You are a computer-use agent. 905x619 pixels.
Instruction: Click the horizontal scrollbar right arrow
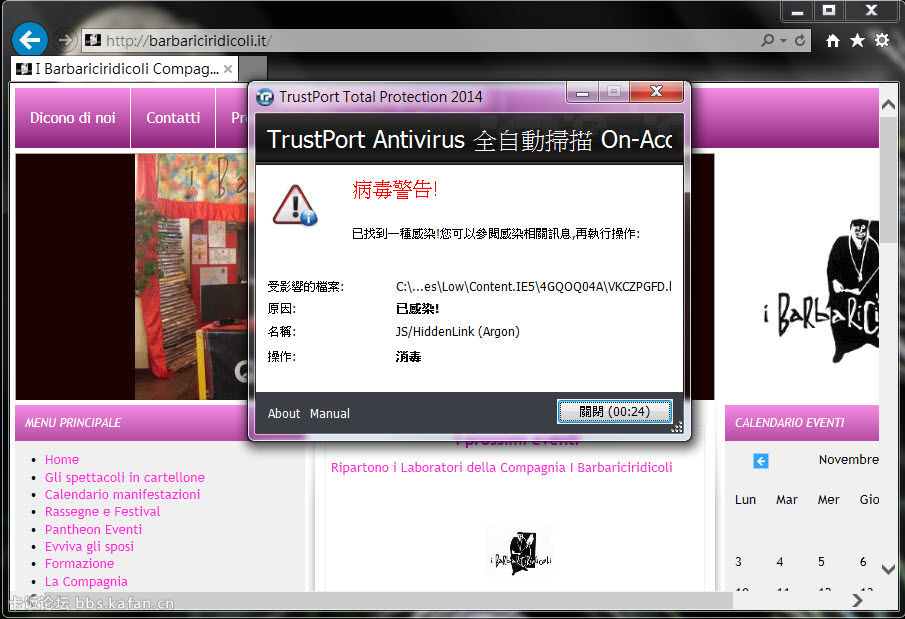(x=858, y=601)
